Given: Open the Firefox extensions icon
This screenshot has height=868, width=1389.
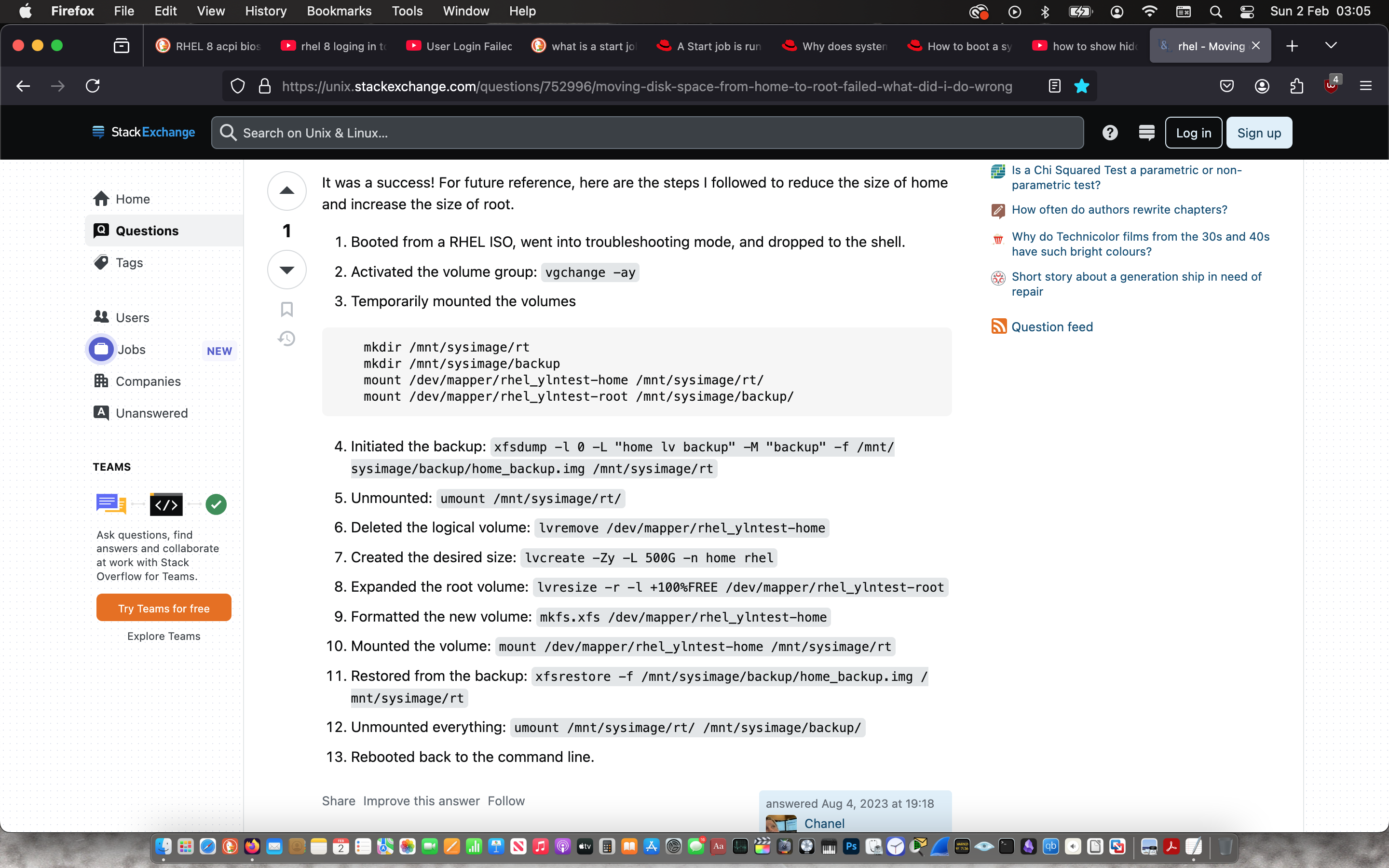Looking at the screenshot, I should (1296, 86).
